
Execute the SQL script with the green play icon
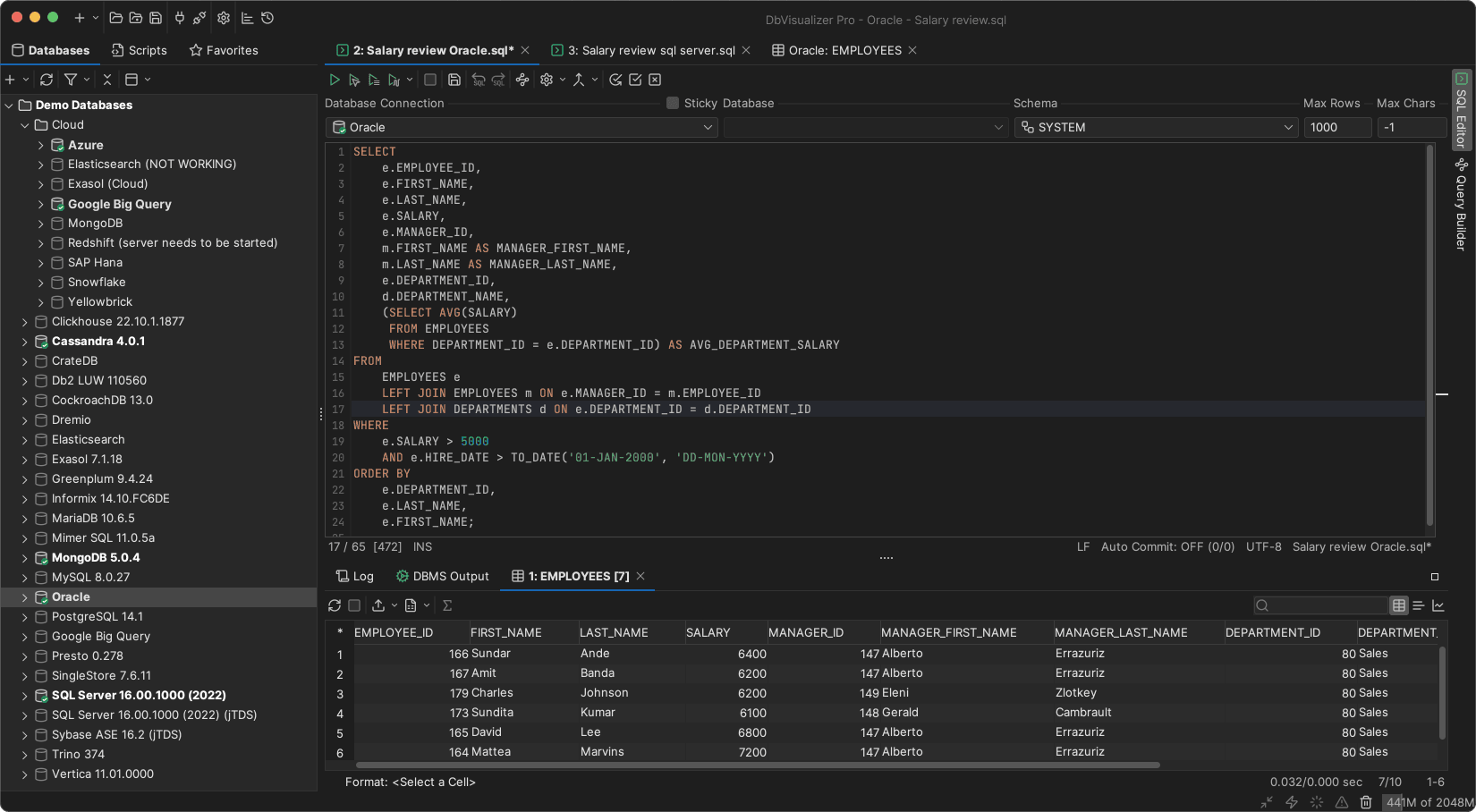click(335, 80)
